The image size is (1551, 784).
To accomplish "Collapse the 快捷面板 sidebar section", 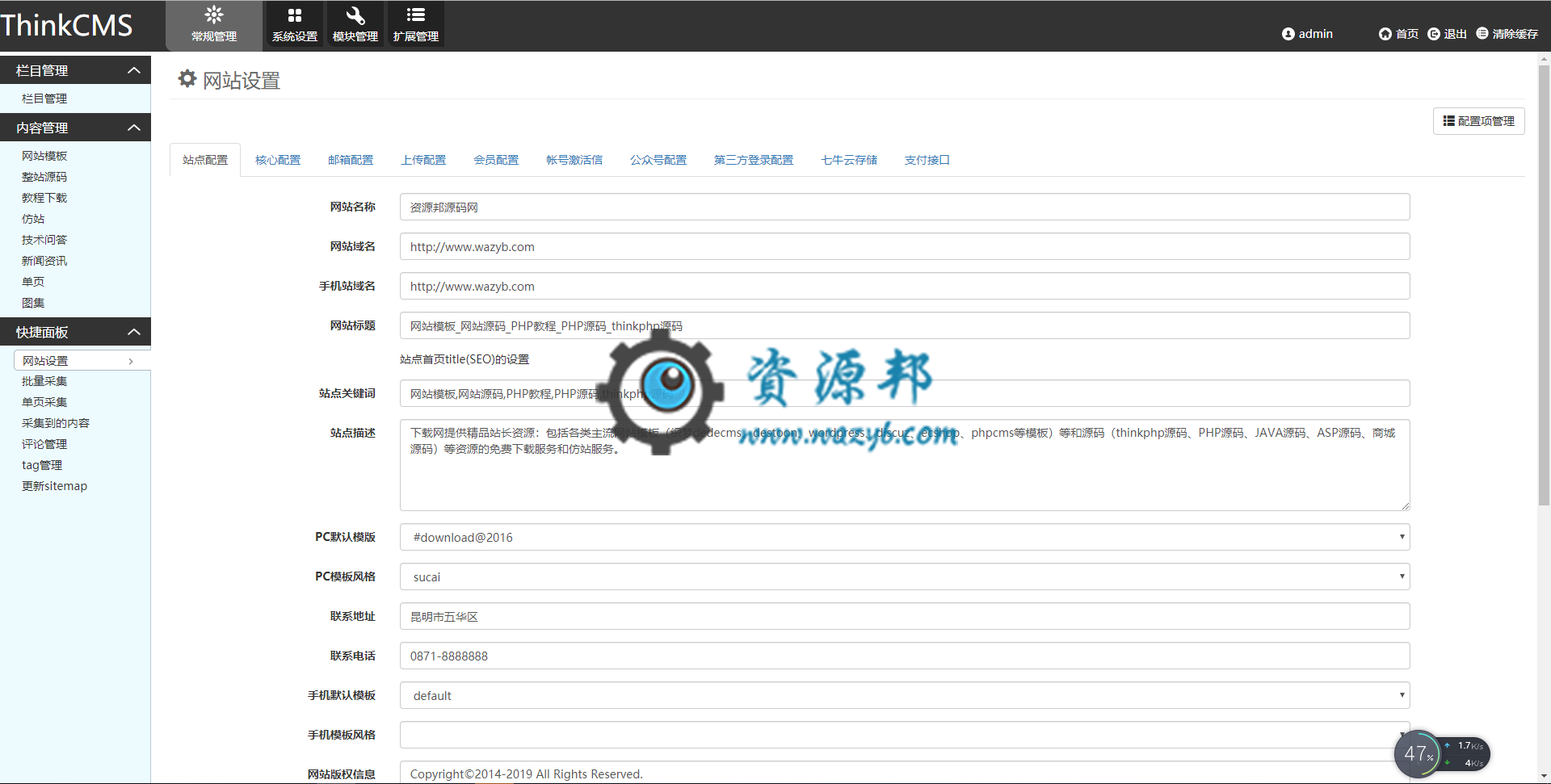I will pos(75,332).
